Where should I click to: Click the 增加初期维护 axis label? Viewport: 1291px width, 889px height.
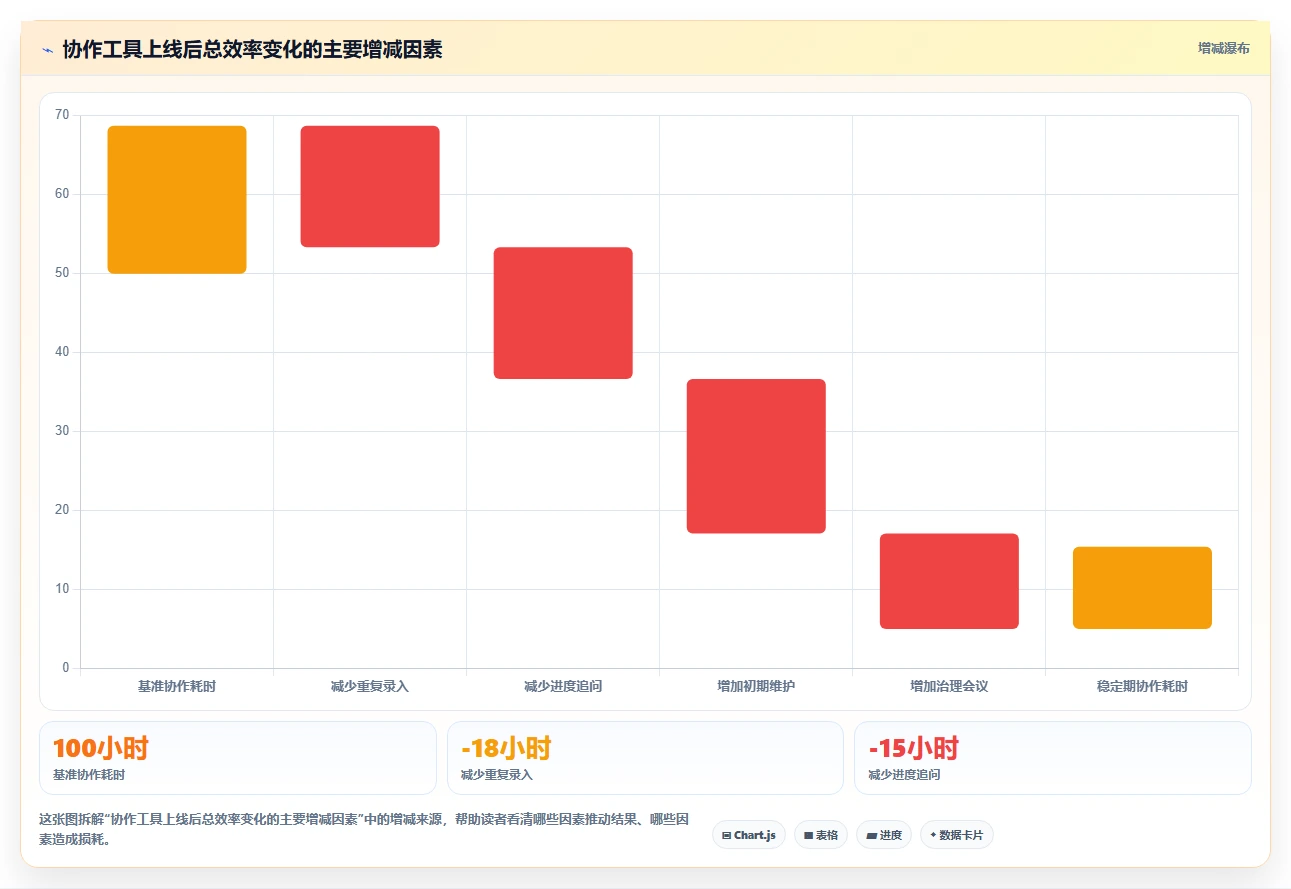(756, 687)
